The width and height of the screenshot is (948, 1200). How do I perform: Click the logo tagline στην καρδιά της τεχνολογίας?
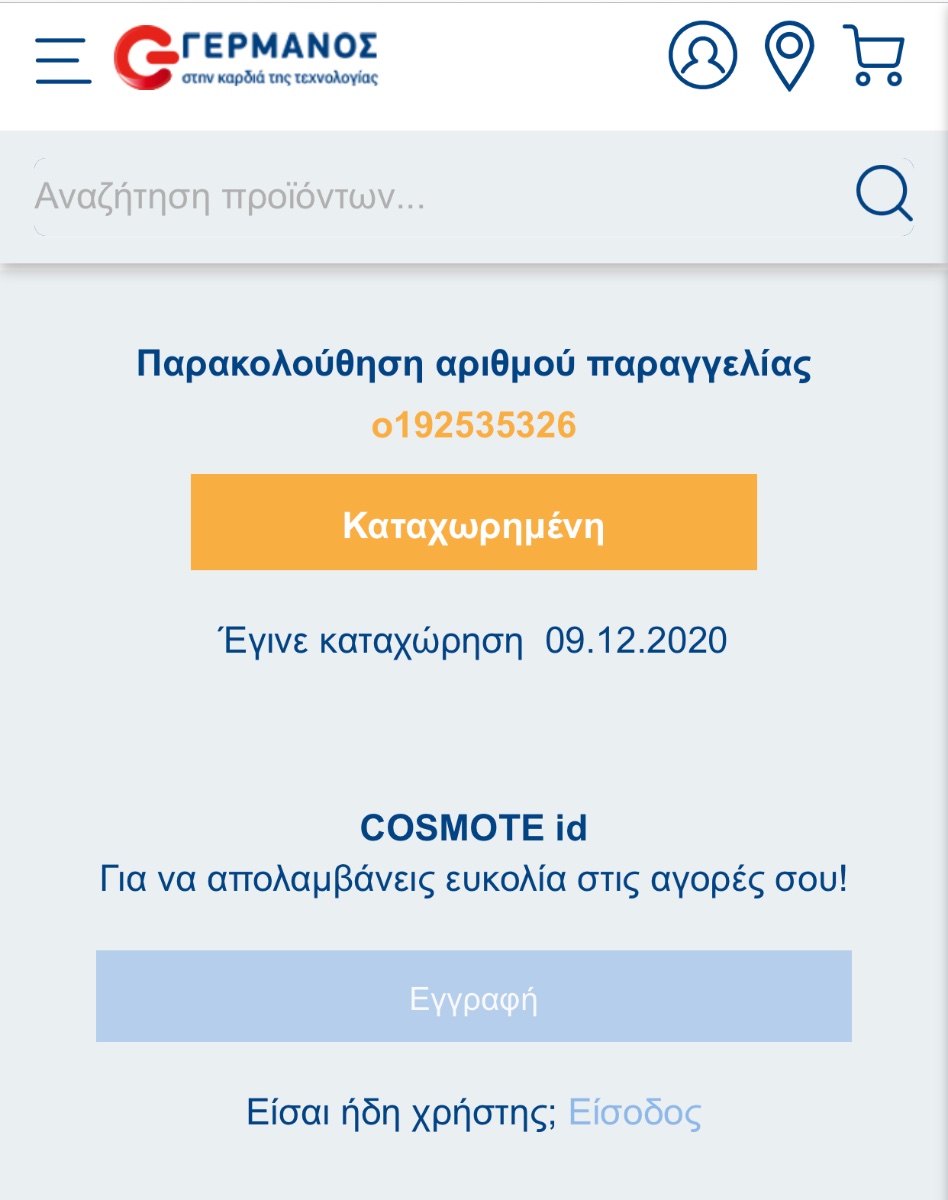[280, 77]
